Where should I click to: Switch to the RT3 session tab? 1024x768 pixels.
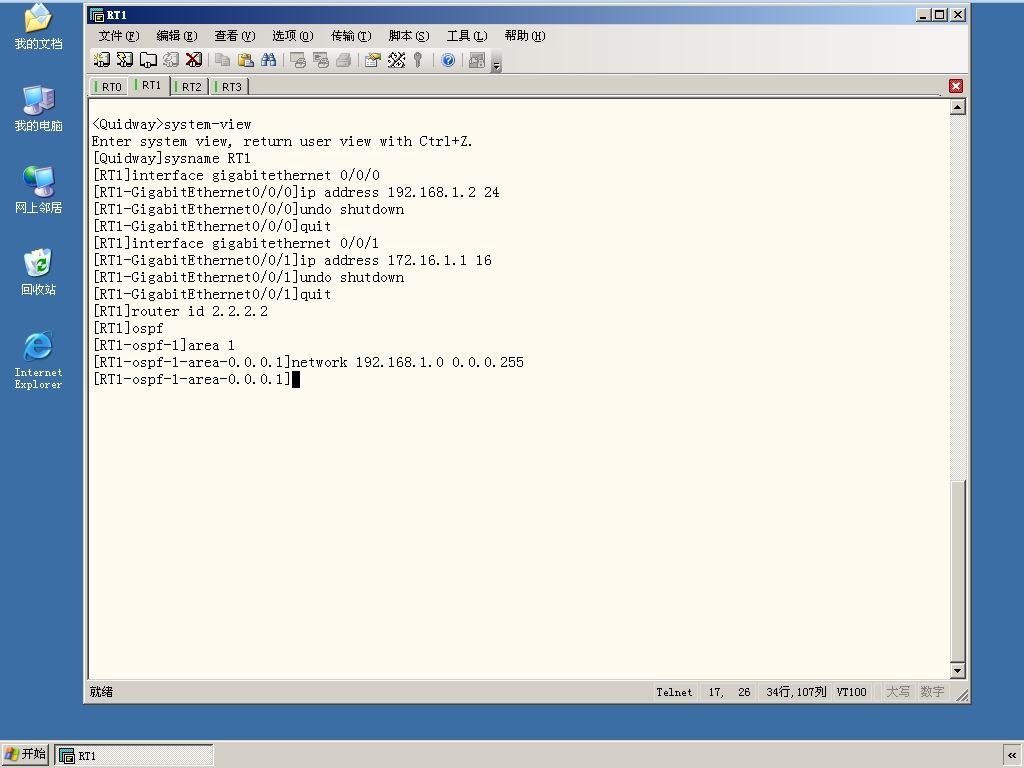(230, 87)
